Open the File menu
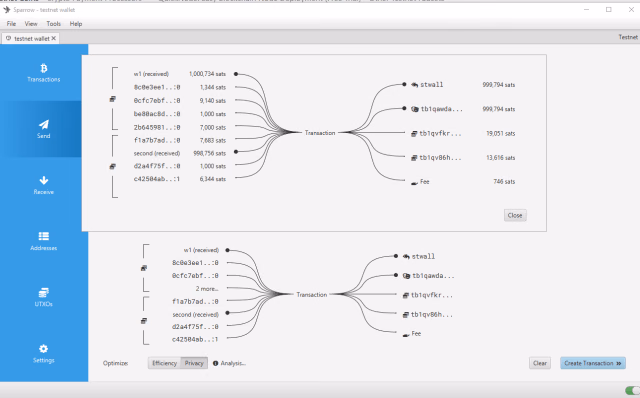Viewport: 640px width, 398px height. pos(11,24)
